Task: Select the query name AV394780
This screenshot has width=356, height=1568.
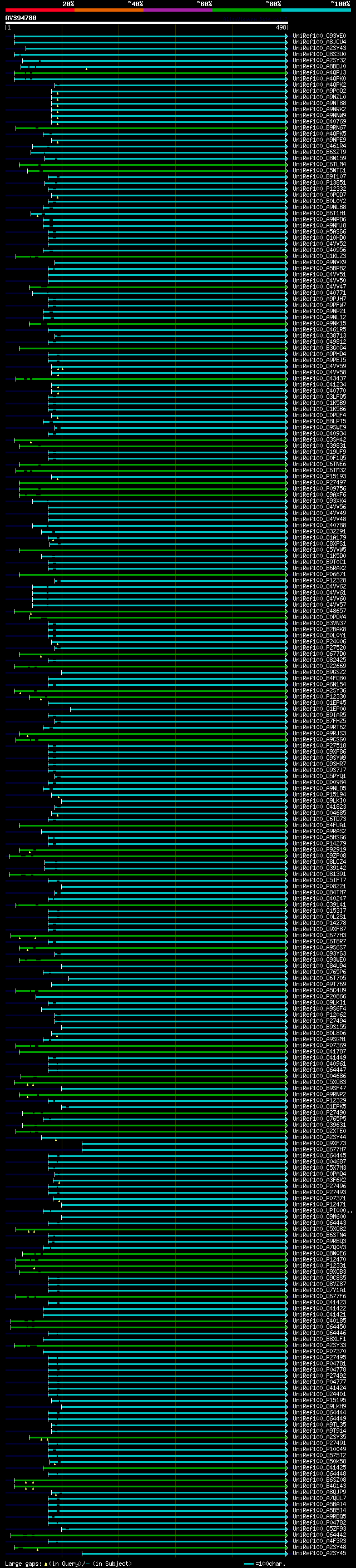Action: click(x=21, y=18)
